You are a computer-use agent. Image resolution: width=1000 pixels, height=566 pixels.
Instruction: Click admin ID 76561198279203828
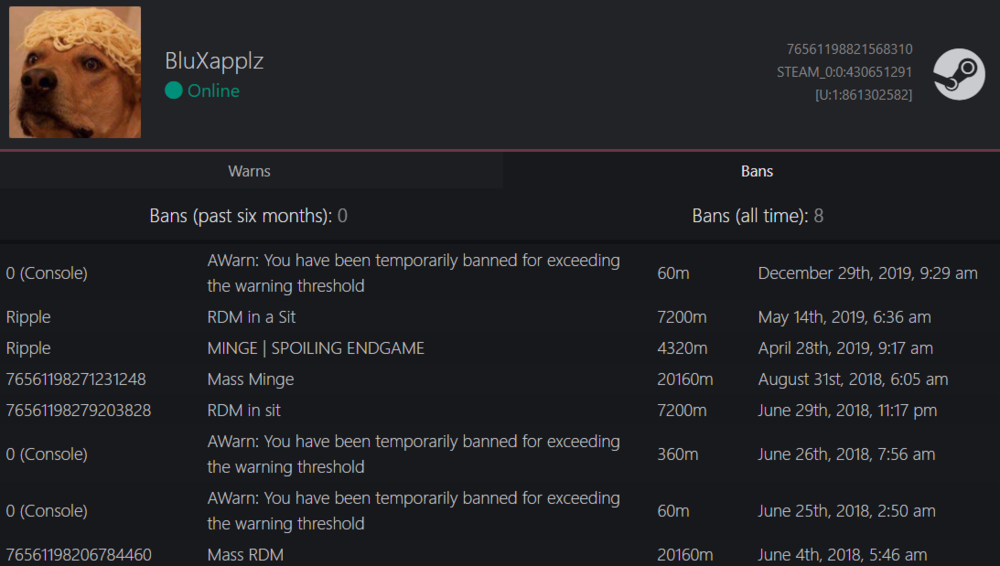coord(78,410)
